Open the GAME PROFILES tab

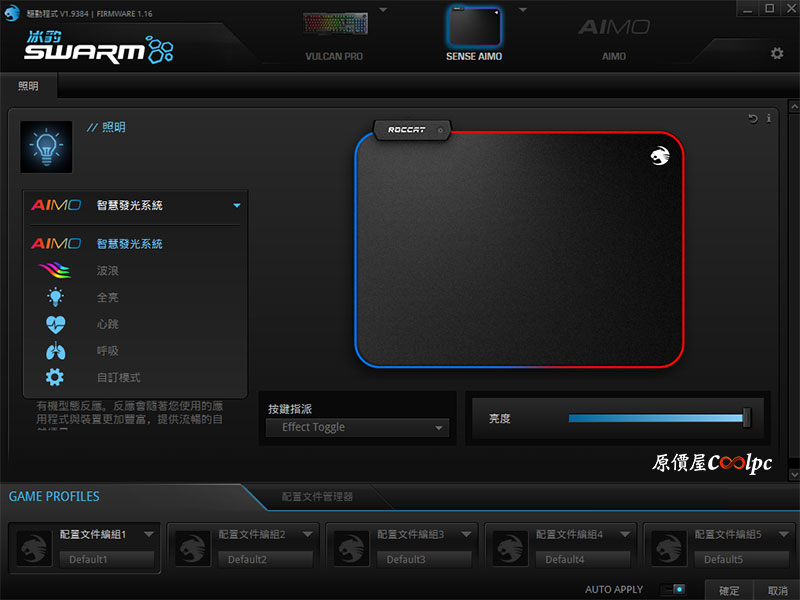[54, 496]
